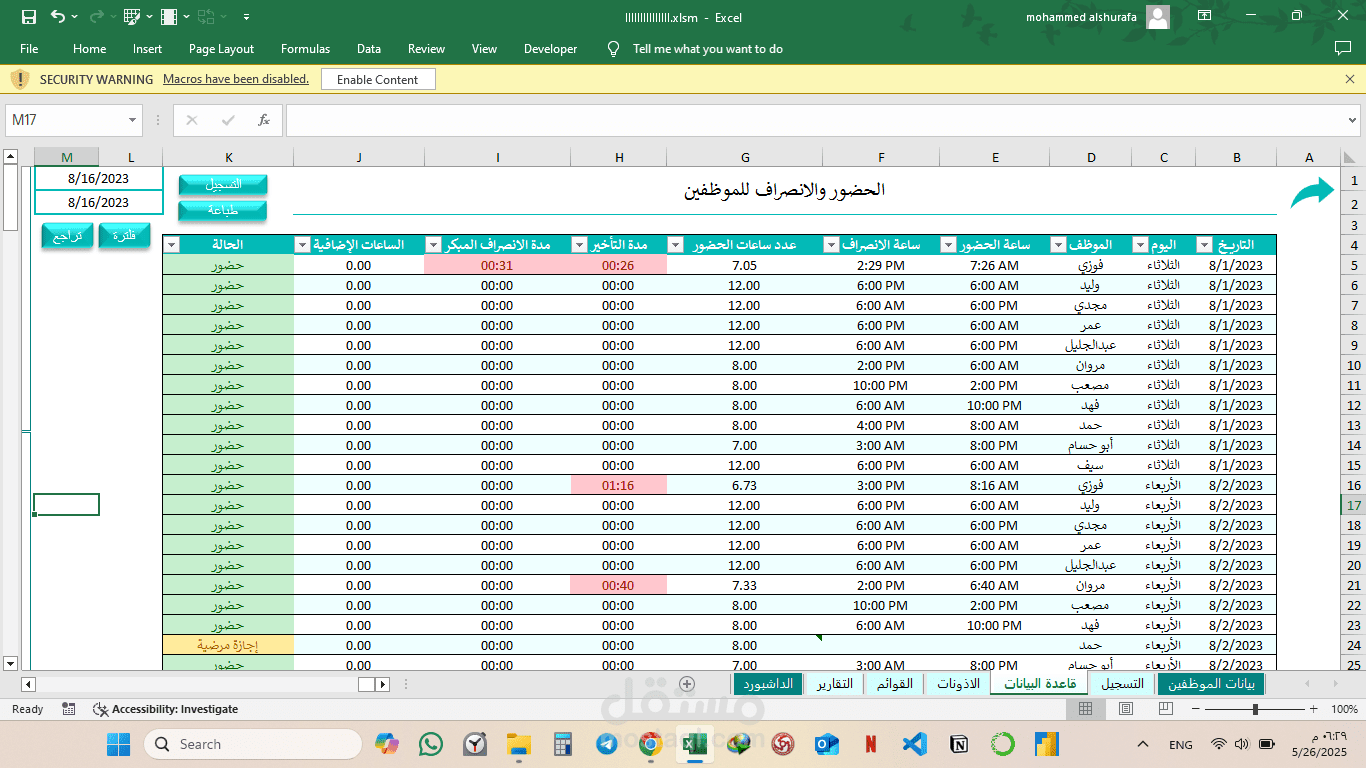The width and height of the screenshot is (1366, 768).
Task: Click the macro recording status icon
Action: coord(68,709)
